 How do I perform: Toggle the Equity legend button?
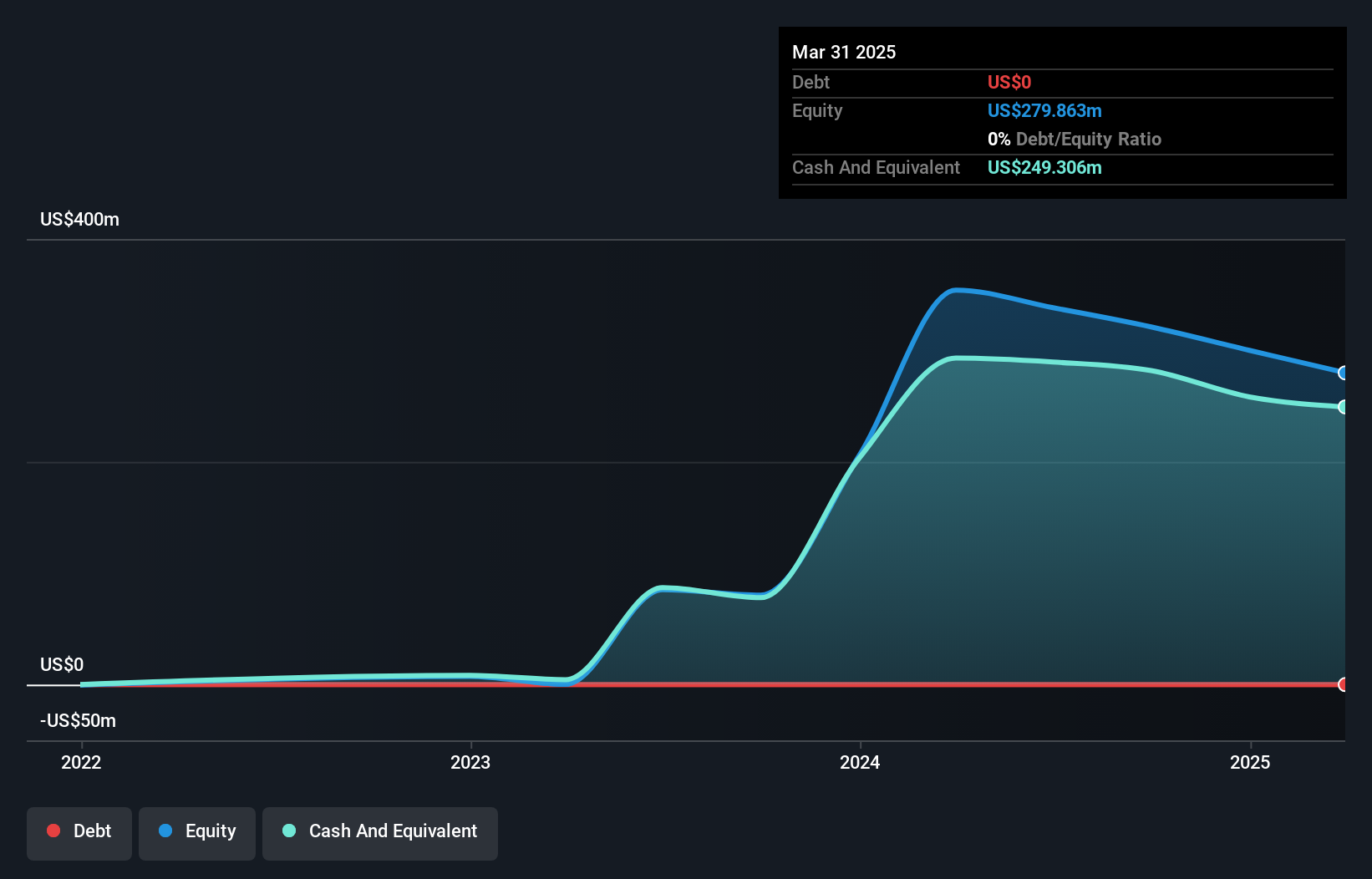[197, 833]
